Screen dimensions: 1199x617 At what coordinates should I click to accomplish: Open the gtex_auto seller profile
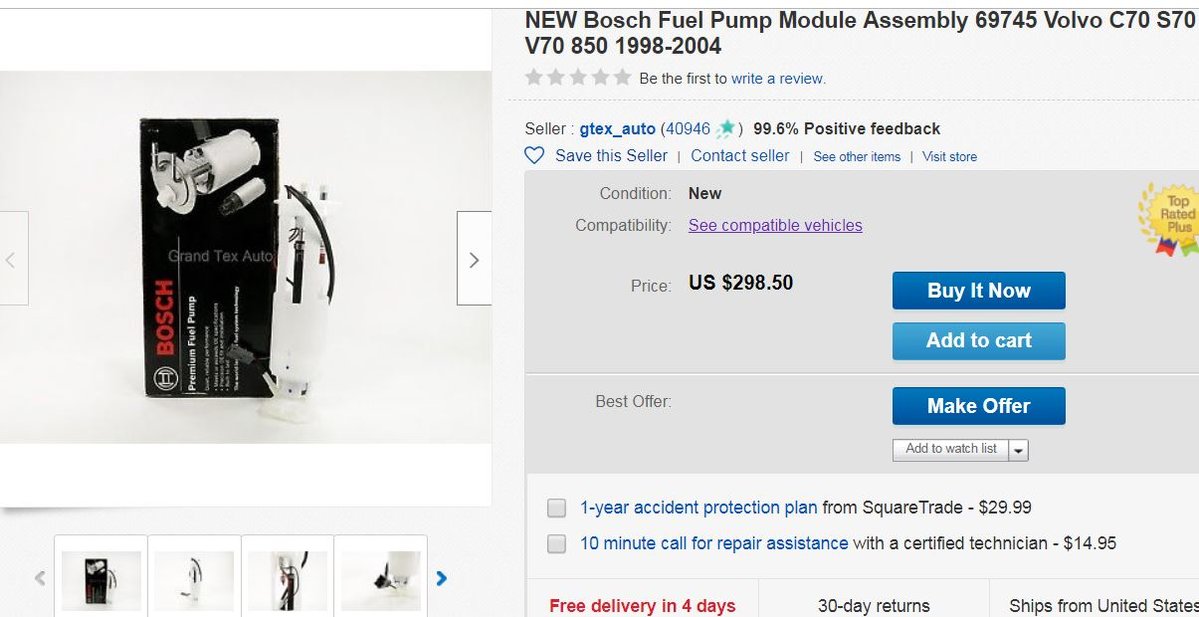616,128
